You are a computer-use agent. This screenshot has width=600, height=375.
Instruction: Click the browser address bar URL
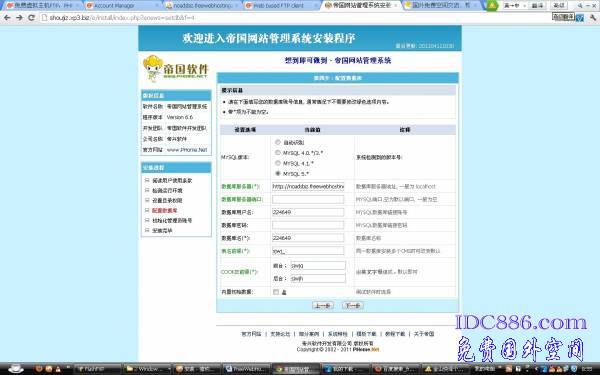(x=122, y=18)
